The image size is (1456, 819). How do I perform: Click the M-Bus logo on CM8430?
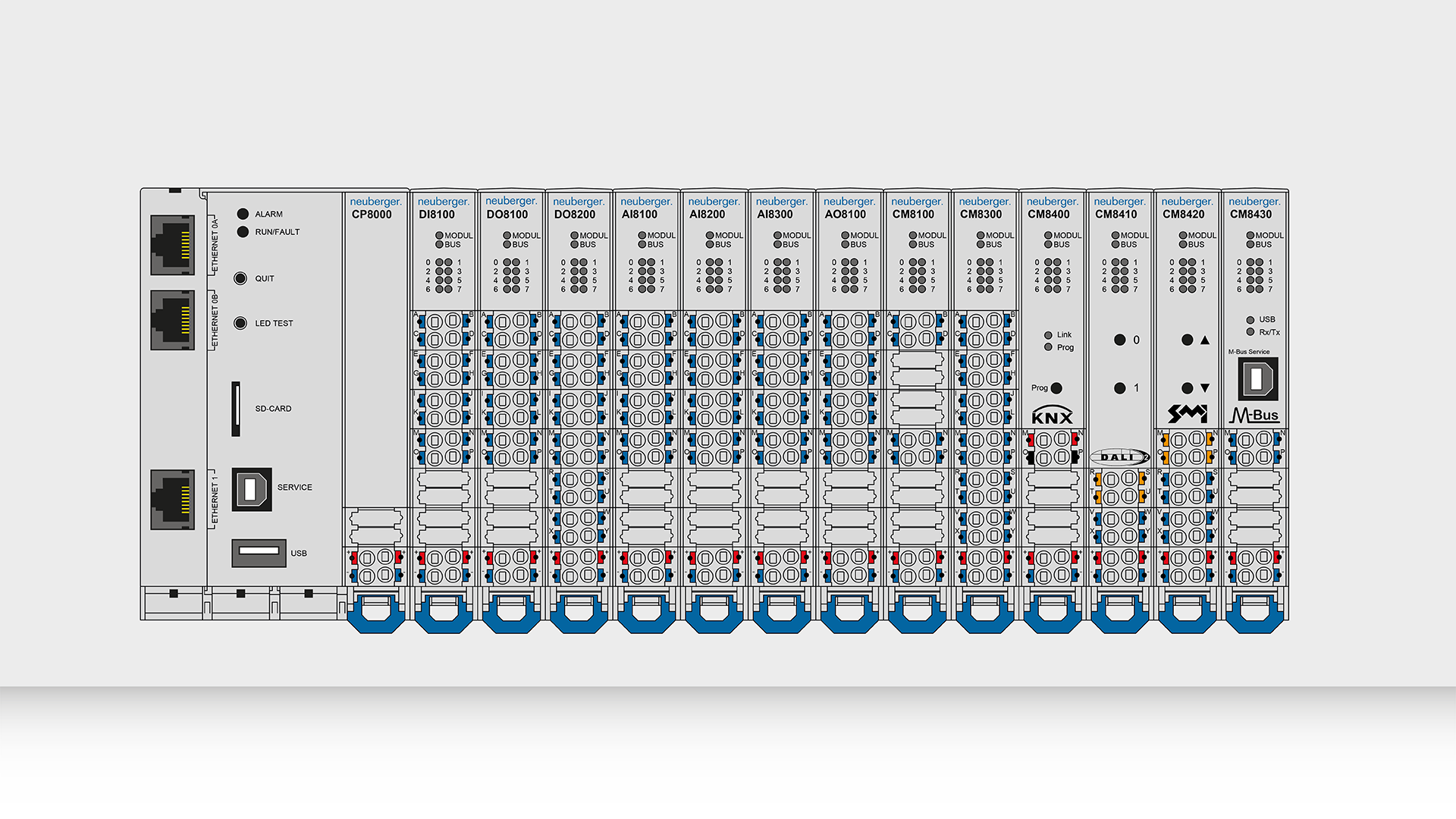tap(1254, 416)
